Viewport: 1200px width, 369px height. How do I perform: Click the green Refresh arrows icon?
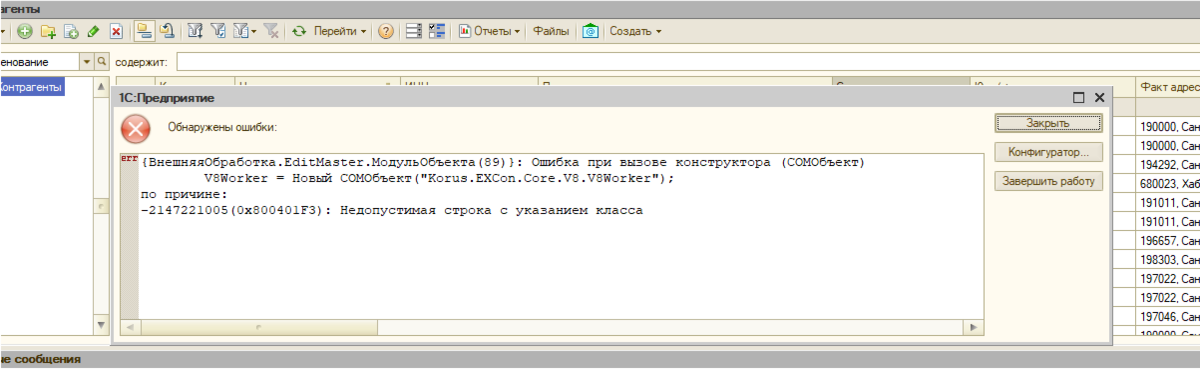pyautogui.click(x=299, y=31)
